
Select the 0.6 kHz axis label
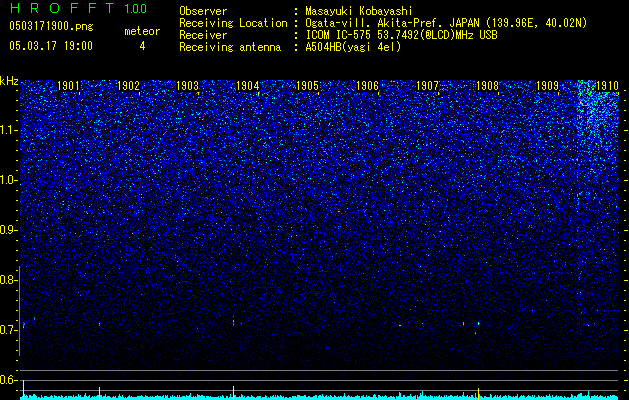point(8,380)
